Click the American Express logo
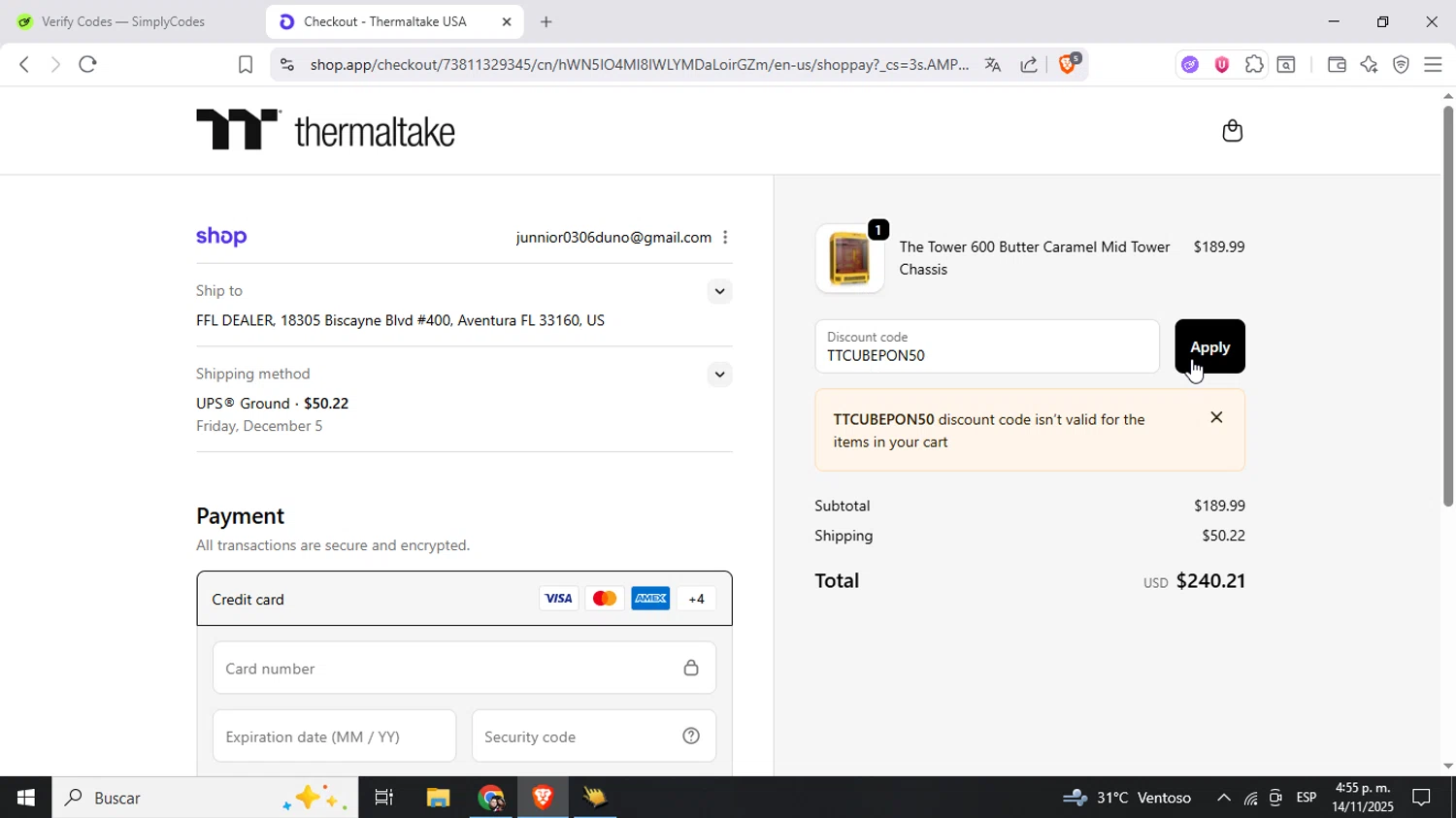This screenshot has width=1456, height=818. [650, 599]
